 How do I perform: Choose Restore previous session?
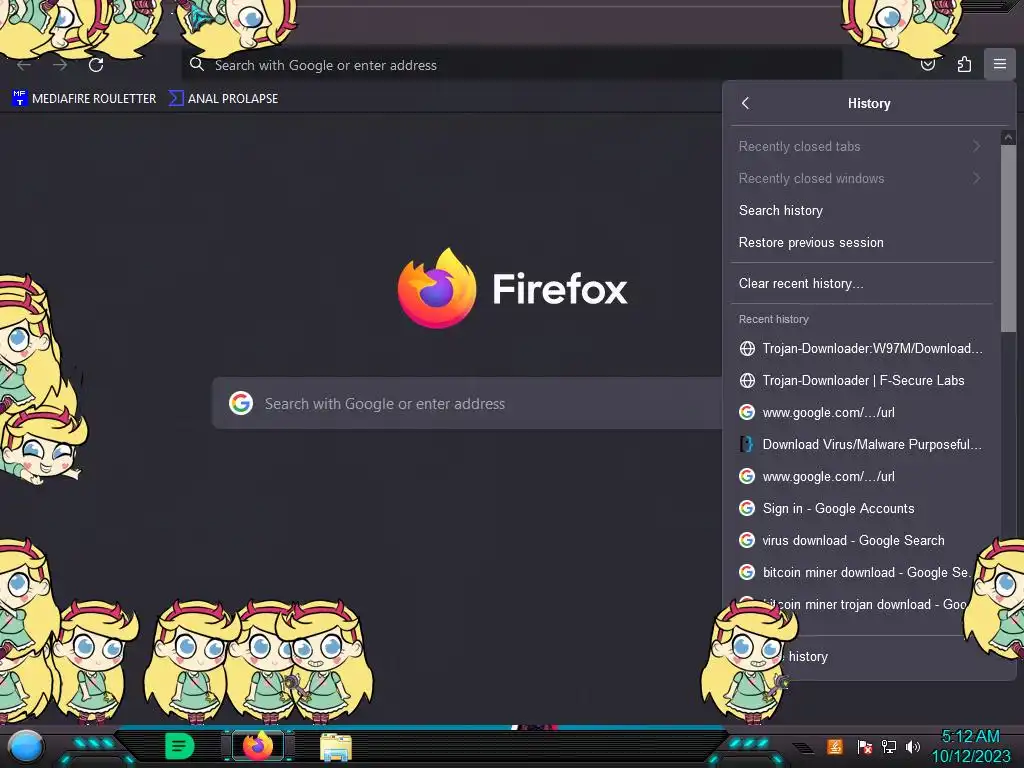[x=861, y=242]
